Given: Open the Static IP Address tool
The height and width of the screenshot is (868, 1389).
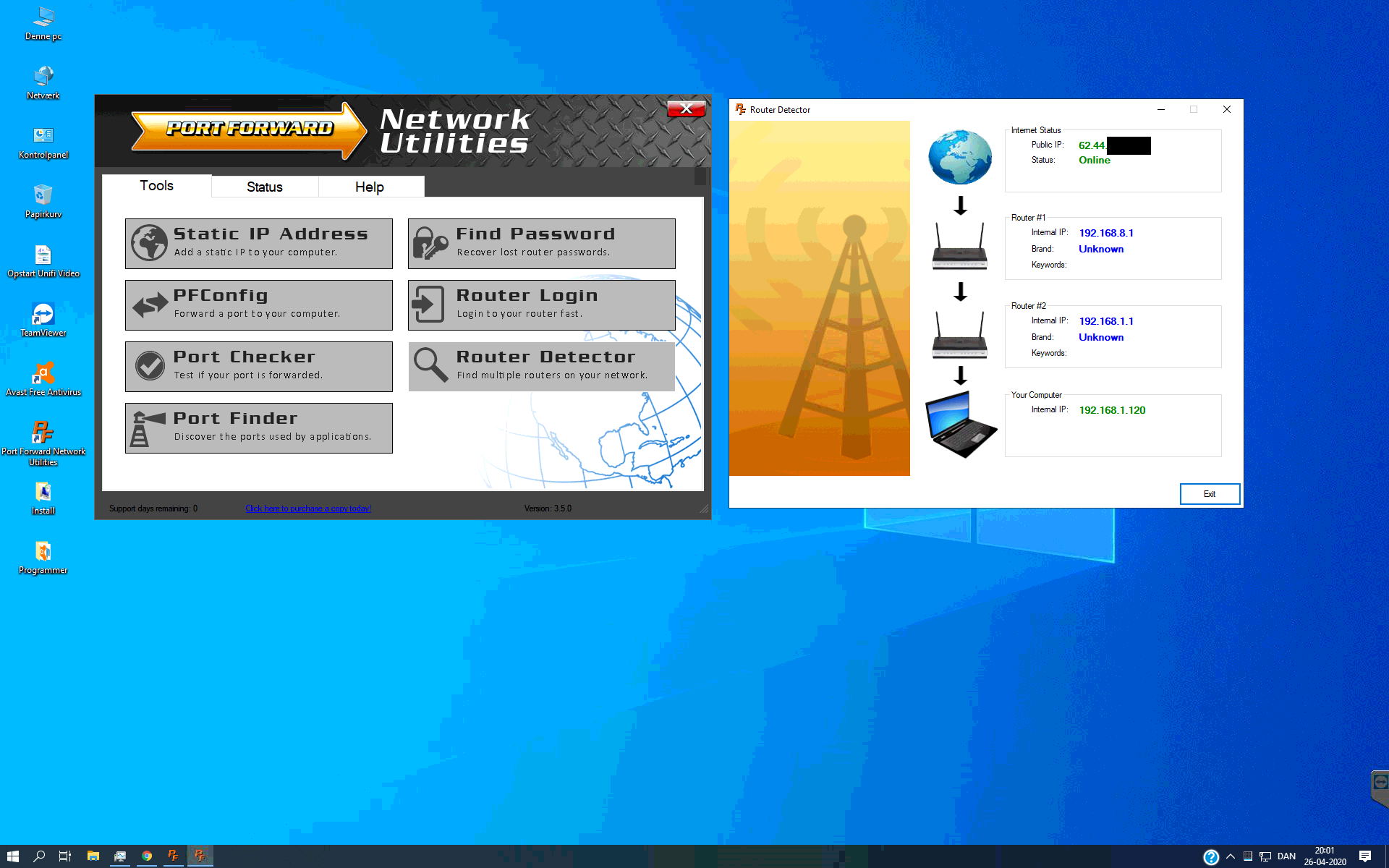Looking at the screenshot, I should 259,244.
